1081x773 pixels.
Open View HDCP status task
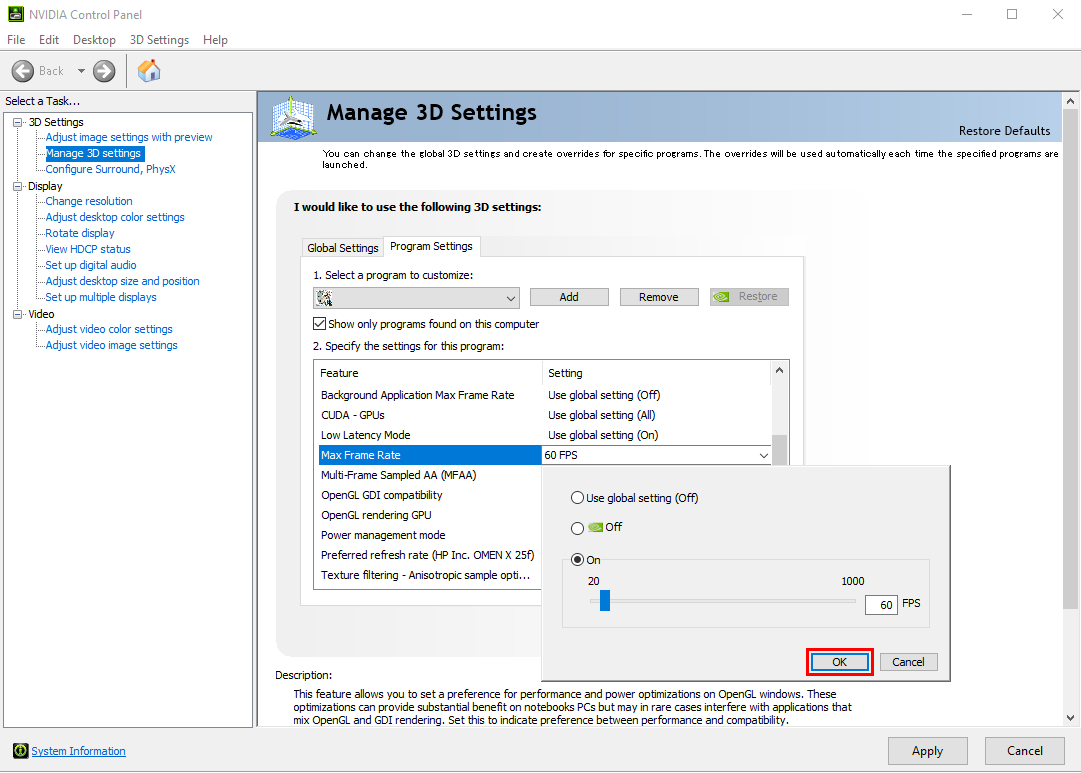pyautogui.click(x=88, y=249)
